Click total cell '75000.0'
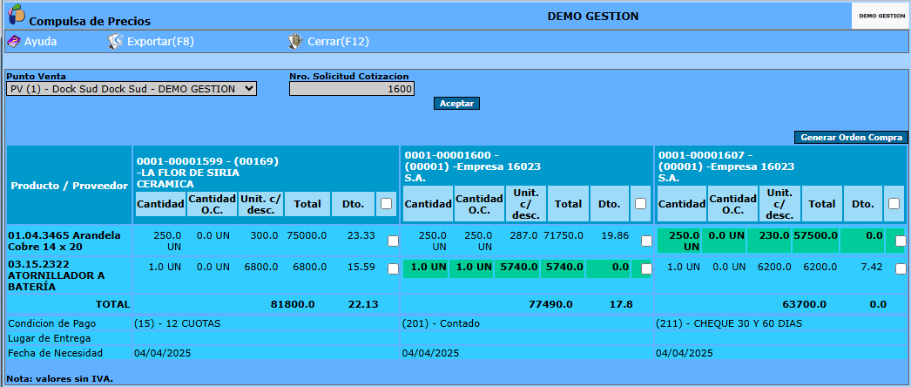This screenshot has height=387, width=911. pos(306,235)
